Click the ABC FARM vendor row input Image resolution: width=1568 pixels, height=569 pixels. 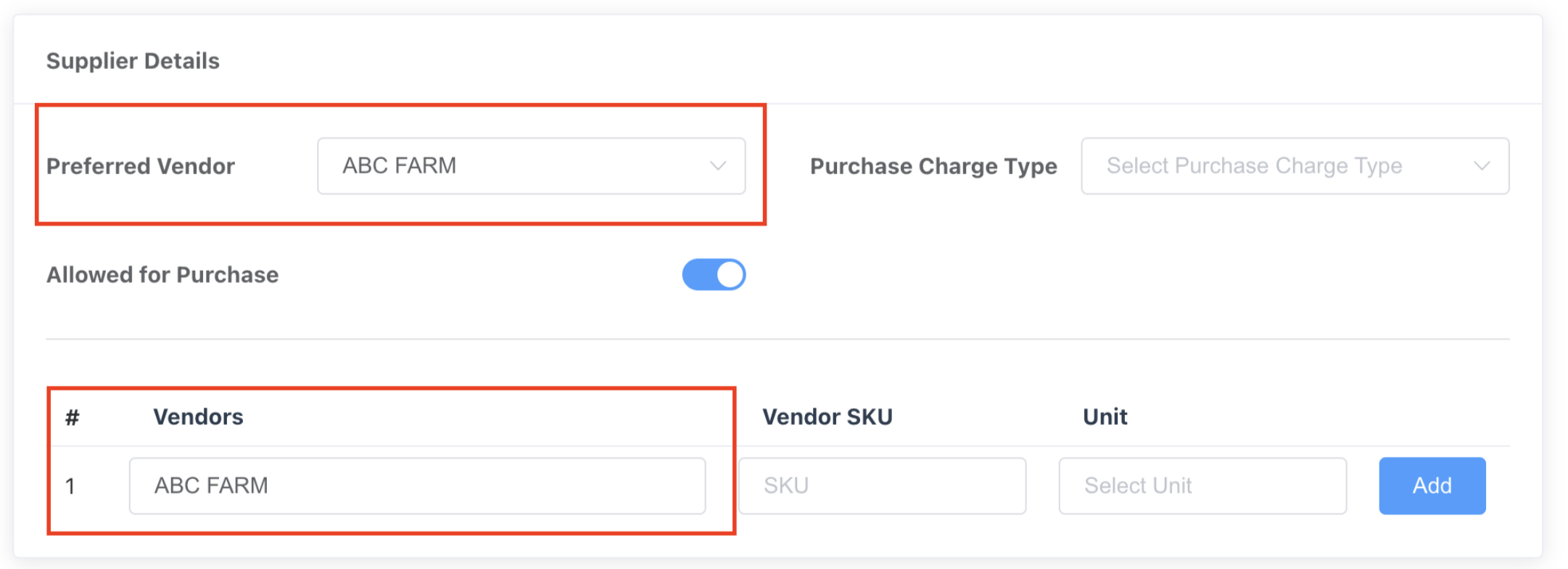click(417, 486)
